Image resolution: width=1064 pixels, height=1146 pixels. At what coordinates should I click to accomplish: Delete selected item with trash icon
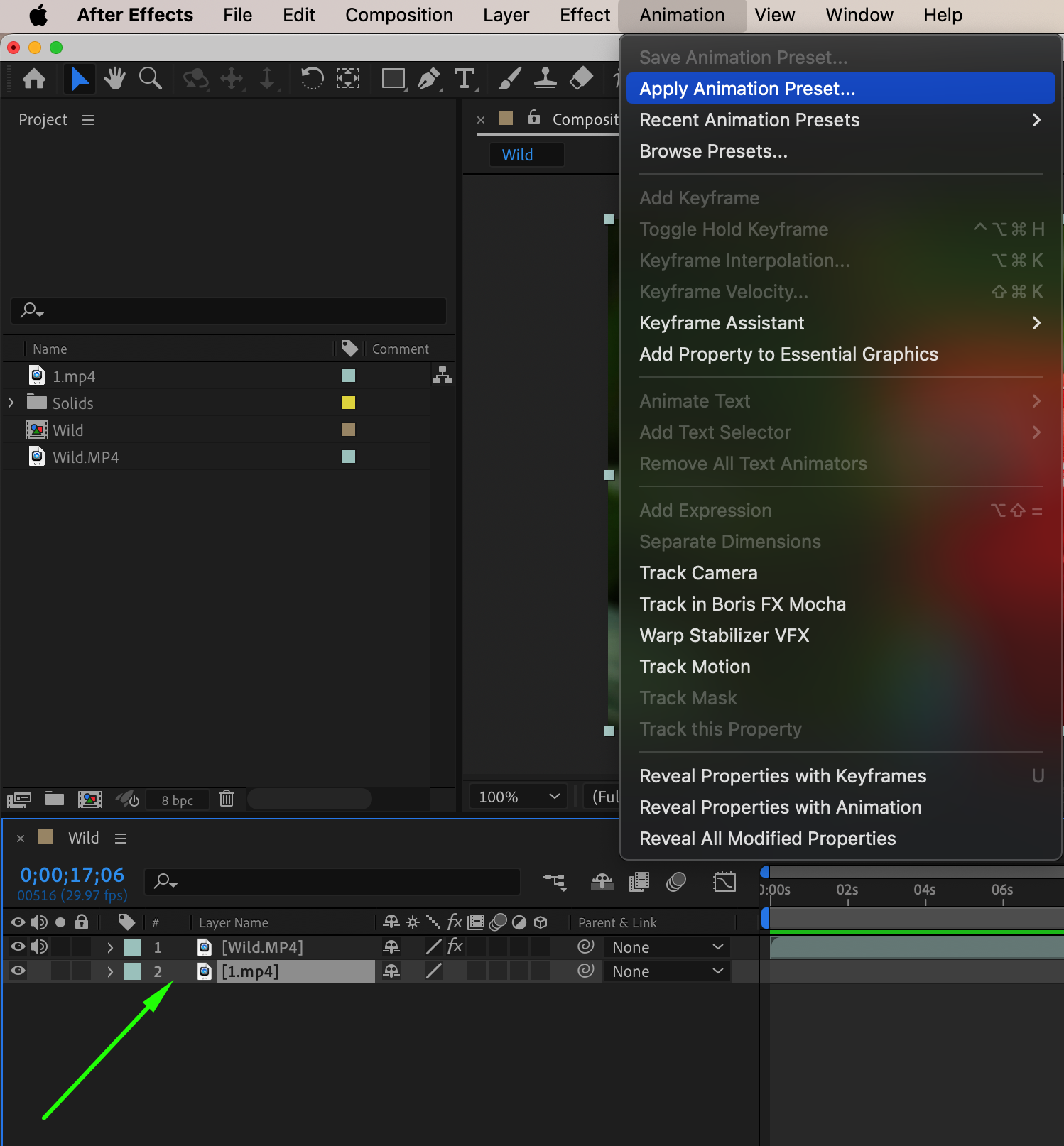227,799
